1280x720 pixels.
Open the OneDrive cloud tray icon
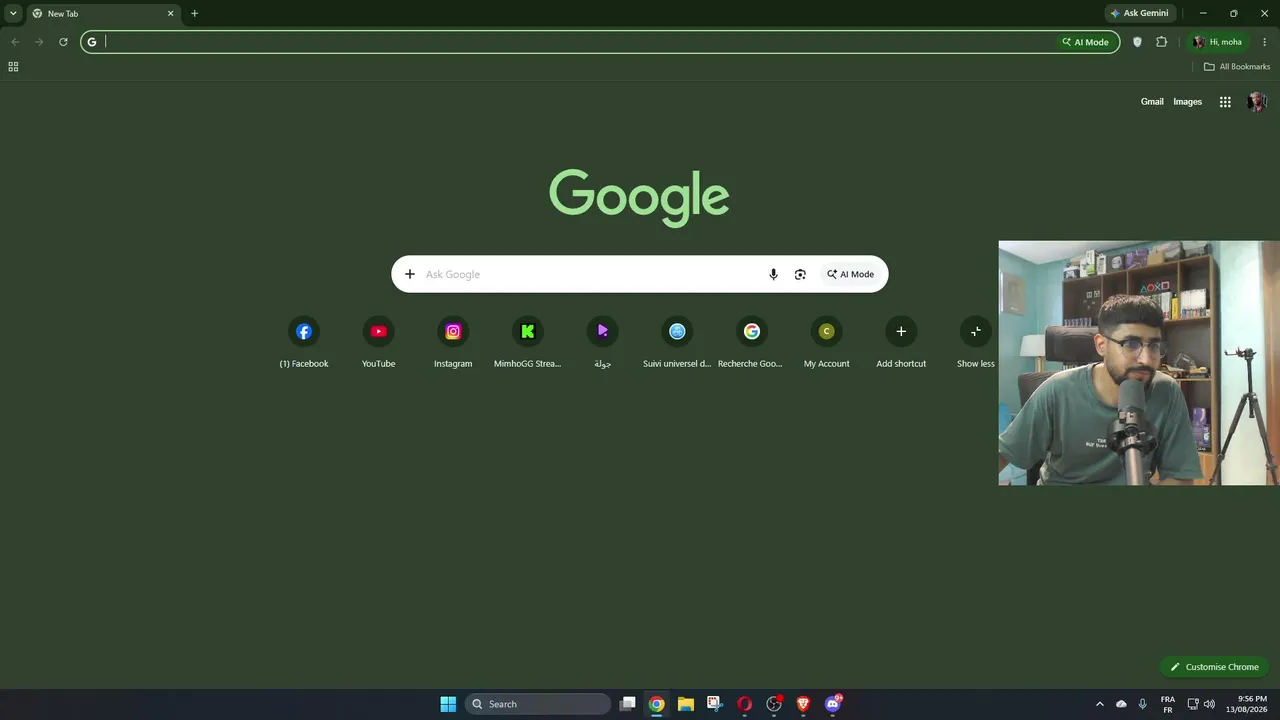1121,704
